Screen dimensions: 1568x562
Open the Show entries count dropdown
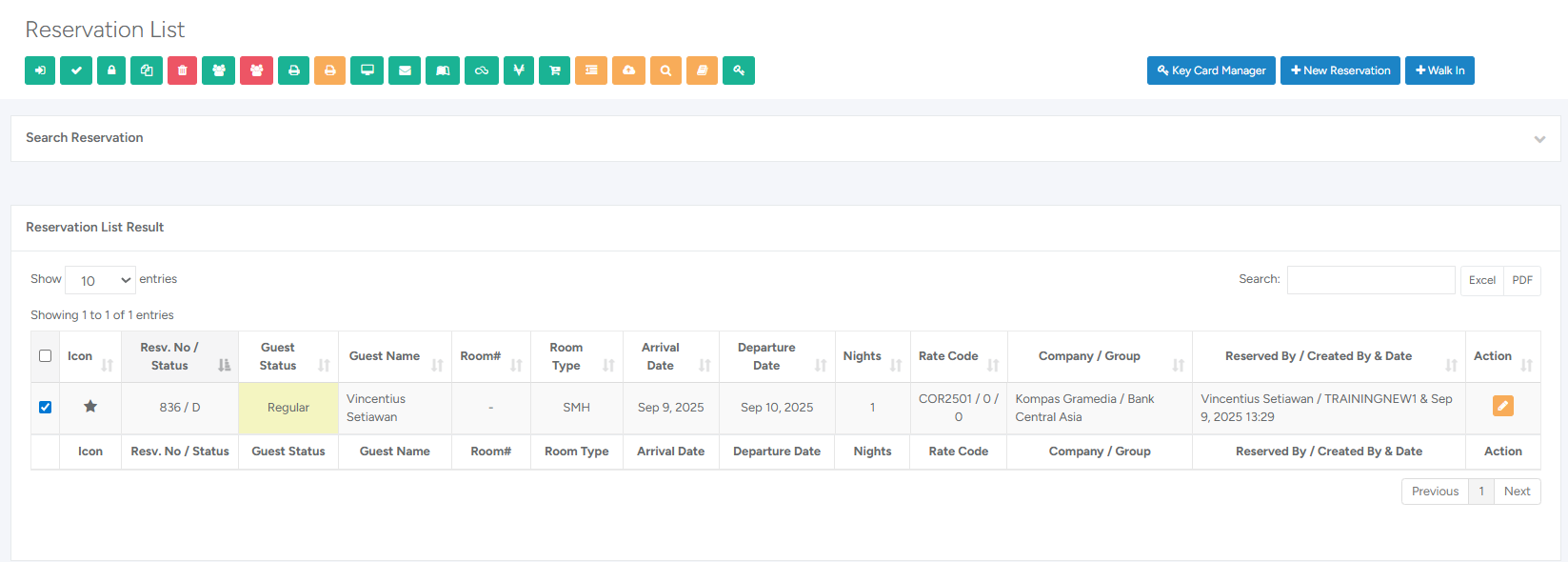[x=100, y=280]
